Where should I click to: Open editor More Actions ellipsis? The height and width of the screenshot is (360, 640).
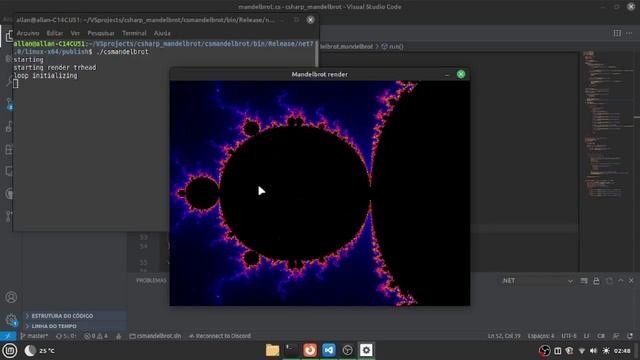click(x=629, y=33)
